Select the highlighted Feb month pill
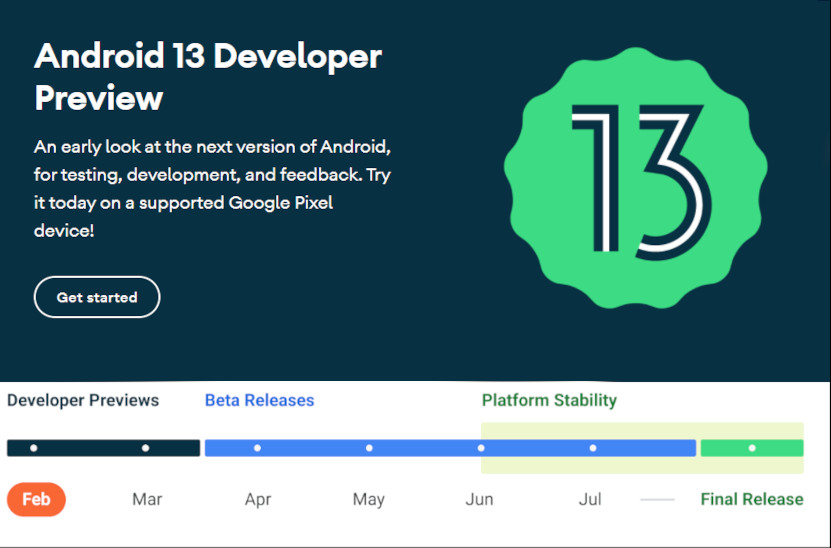The width and height of the screenshot is (831, 548). click(x=37, y=499)
